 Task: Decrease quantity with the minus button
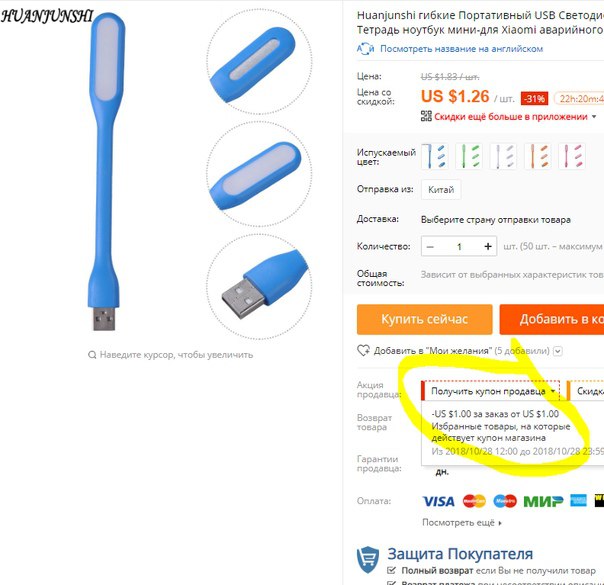(430, 246)
